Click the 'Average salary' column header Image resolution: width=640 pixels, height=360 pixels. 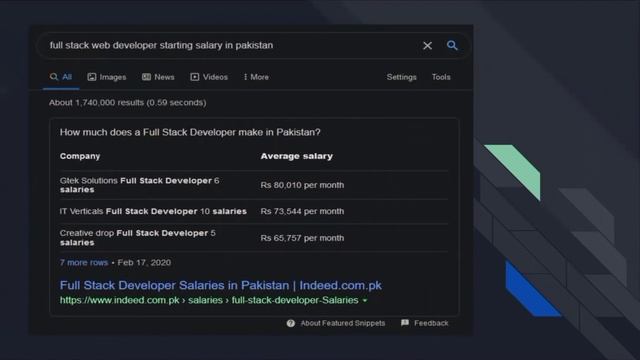297,156
